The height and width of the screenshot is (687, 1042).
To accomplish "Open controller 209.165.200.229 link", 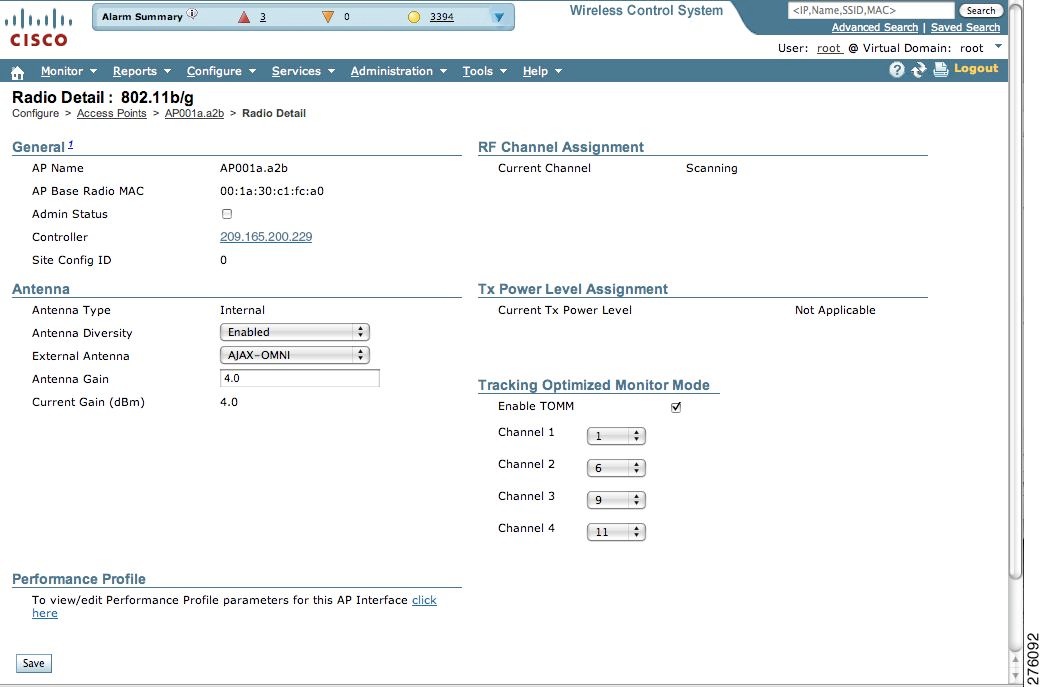I will [266, 237].
